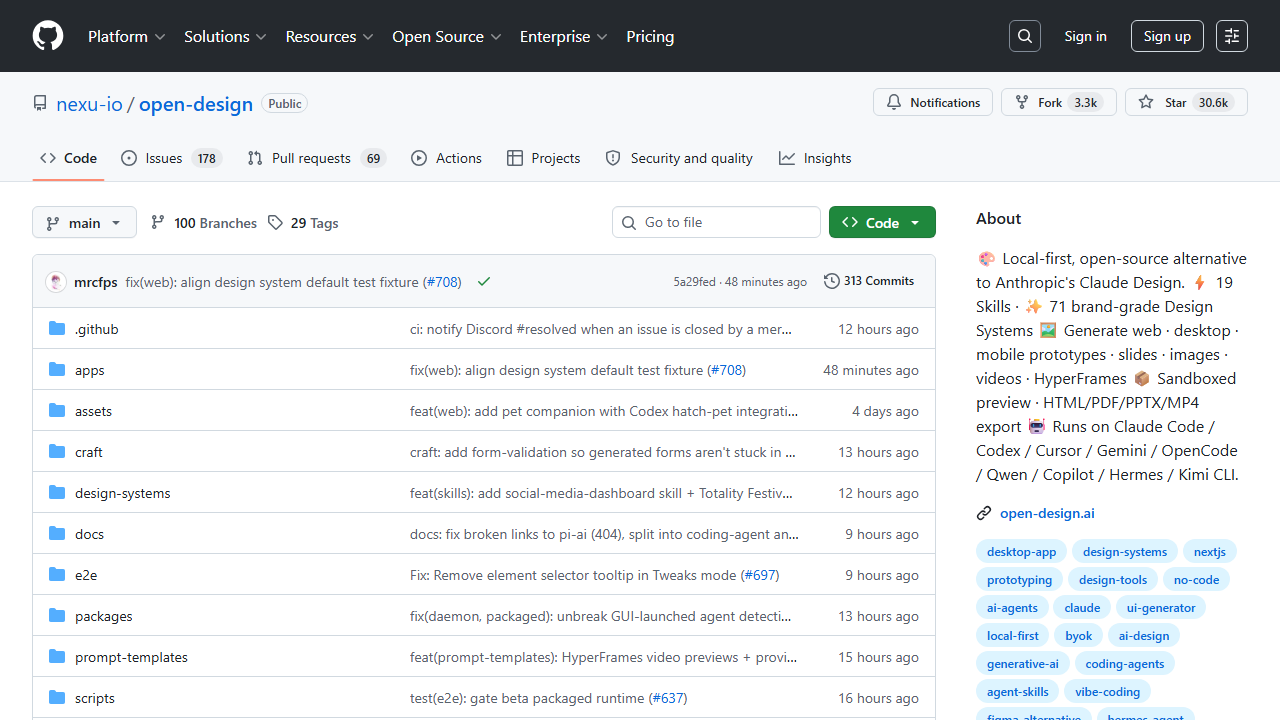
Task: Click the design-systems folder icon
Action: pos(57,493)
